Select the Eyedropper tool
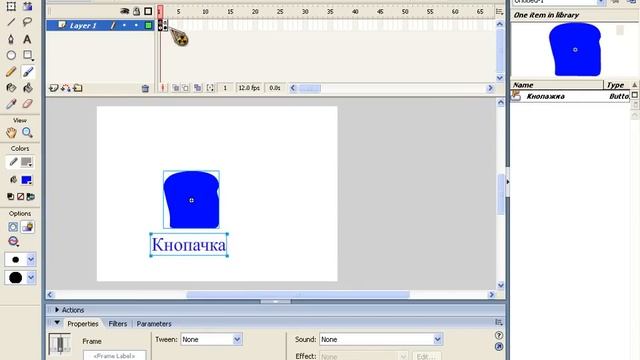This screenshot has height=360, width=640. pos(11,104)
